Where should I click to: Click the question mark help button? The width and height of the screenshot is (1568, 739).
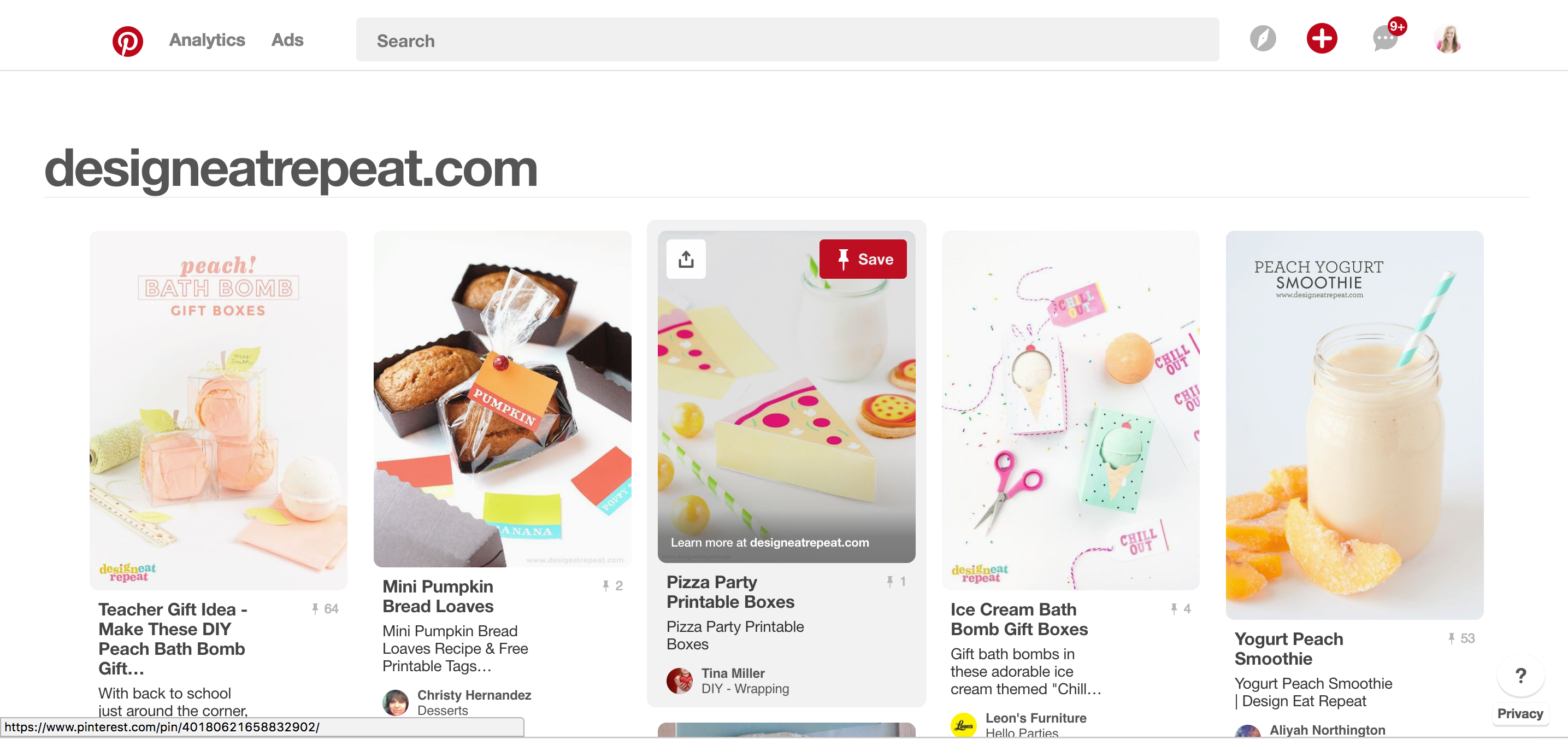point(1520,675)
